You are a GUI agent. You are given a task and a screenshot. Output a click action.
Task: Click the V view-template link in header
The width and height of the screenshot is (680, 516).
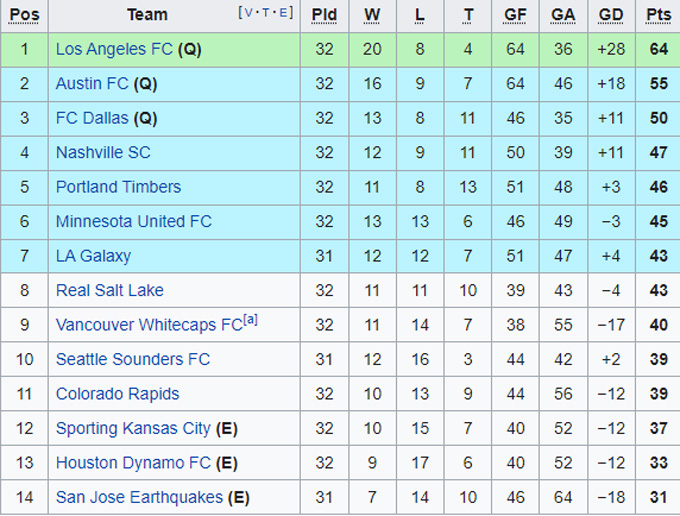[x=247, y=13]
